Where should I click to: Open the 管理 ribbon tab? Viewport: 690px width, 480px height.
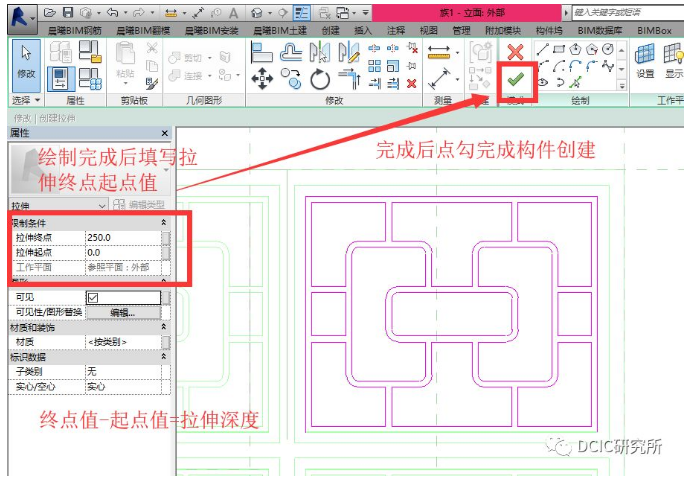pyautogui.click(x=461, y=30)
